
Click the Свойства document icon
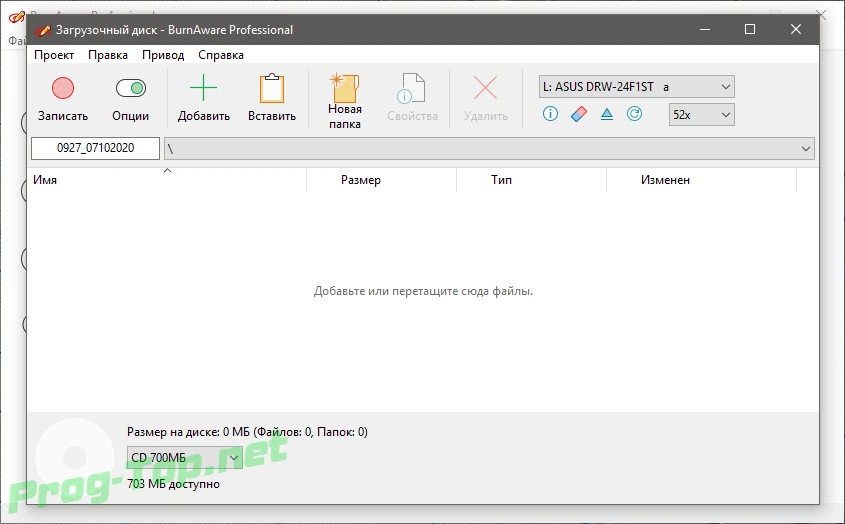[x=412, y=88]
